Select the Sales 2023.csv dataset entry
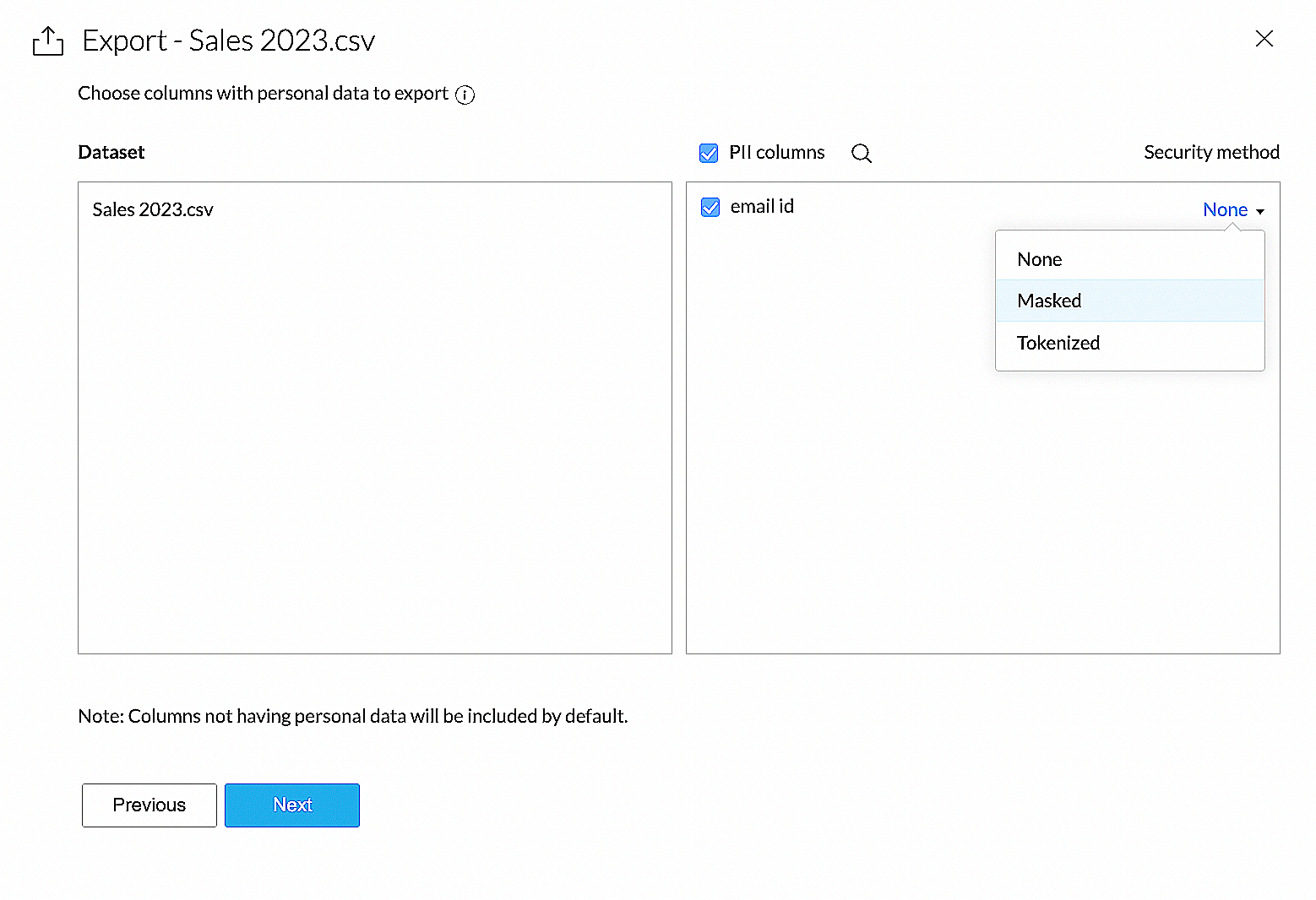 tap(153, 209)
